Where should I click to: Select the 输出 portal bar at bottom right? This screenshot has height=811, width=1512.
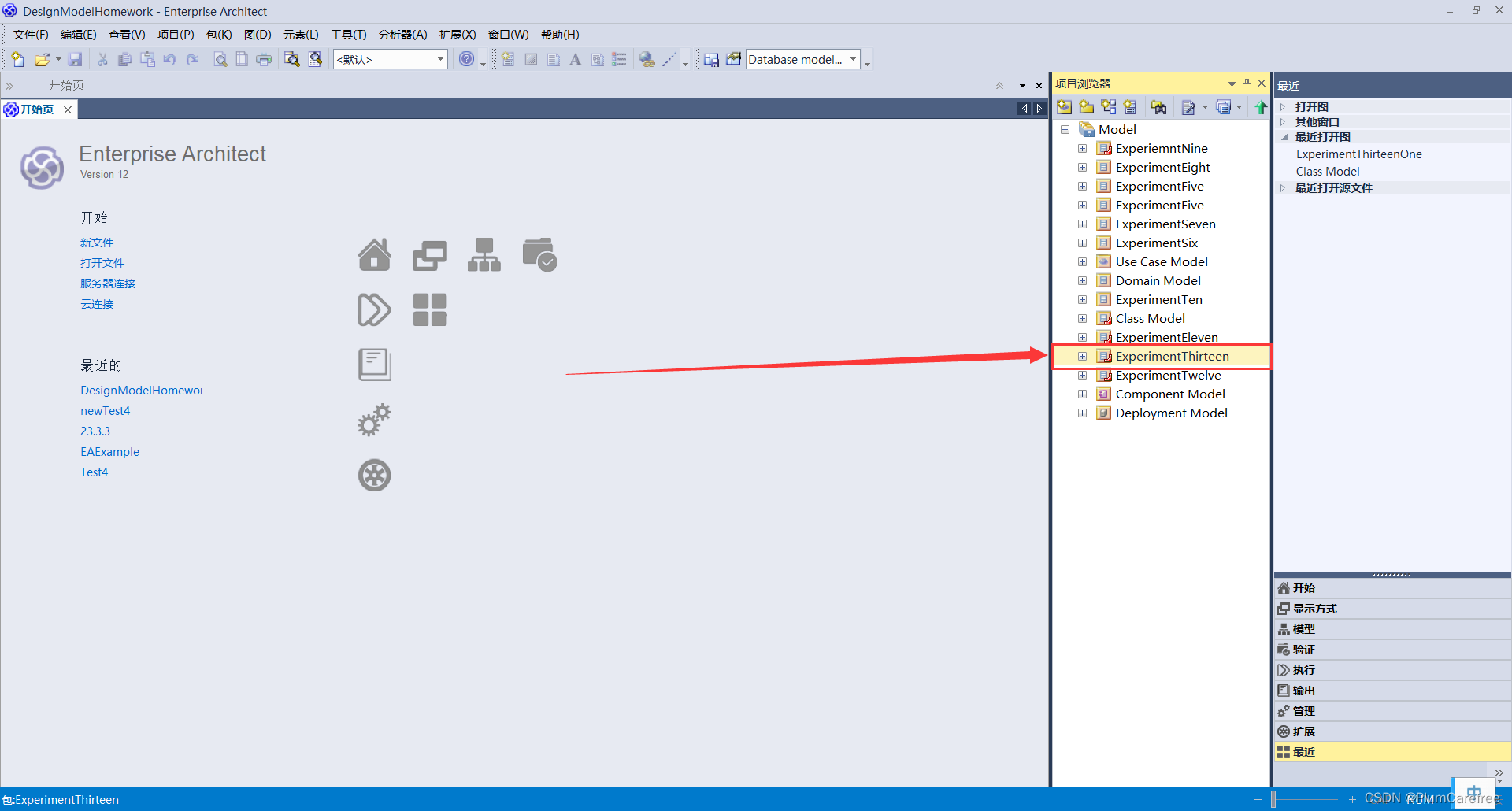pyautogui.click(x=1392, y=691)
